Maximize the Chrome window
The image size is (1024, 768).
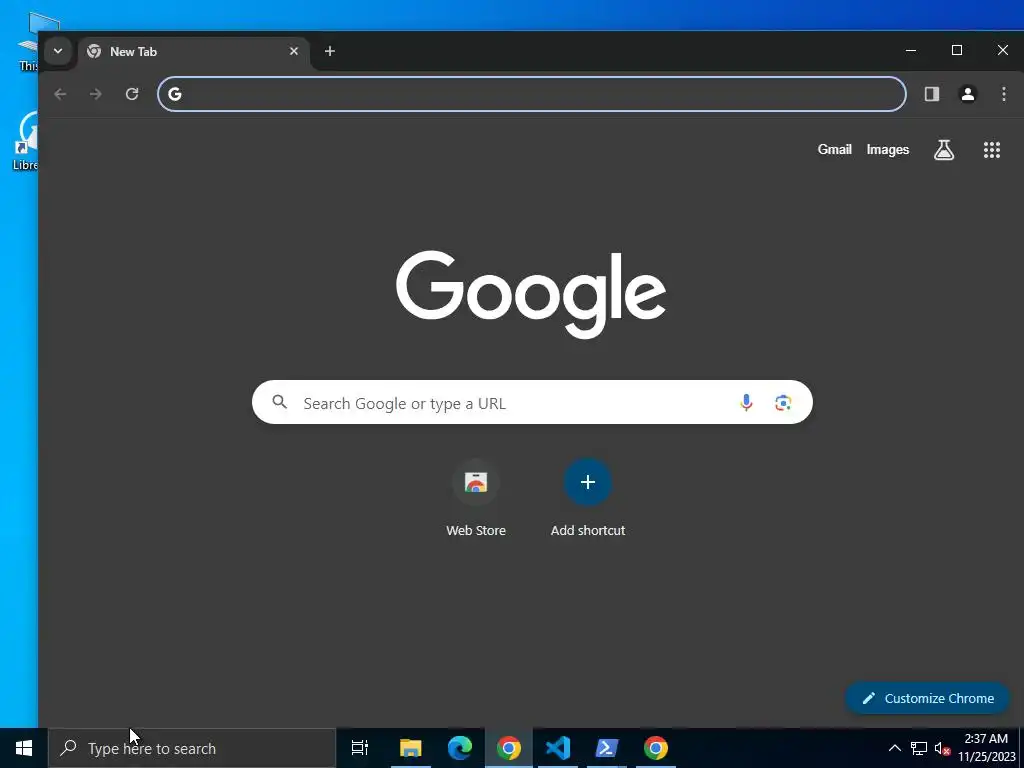(x=957, y=50)
